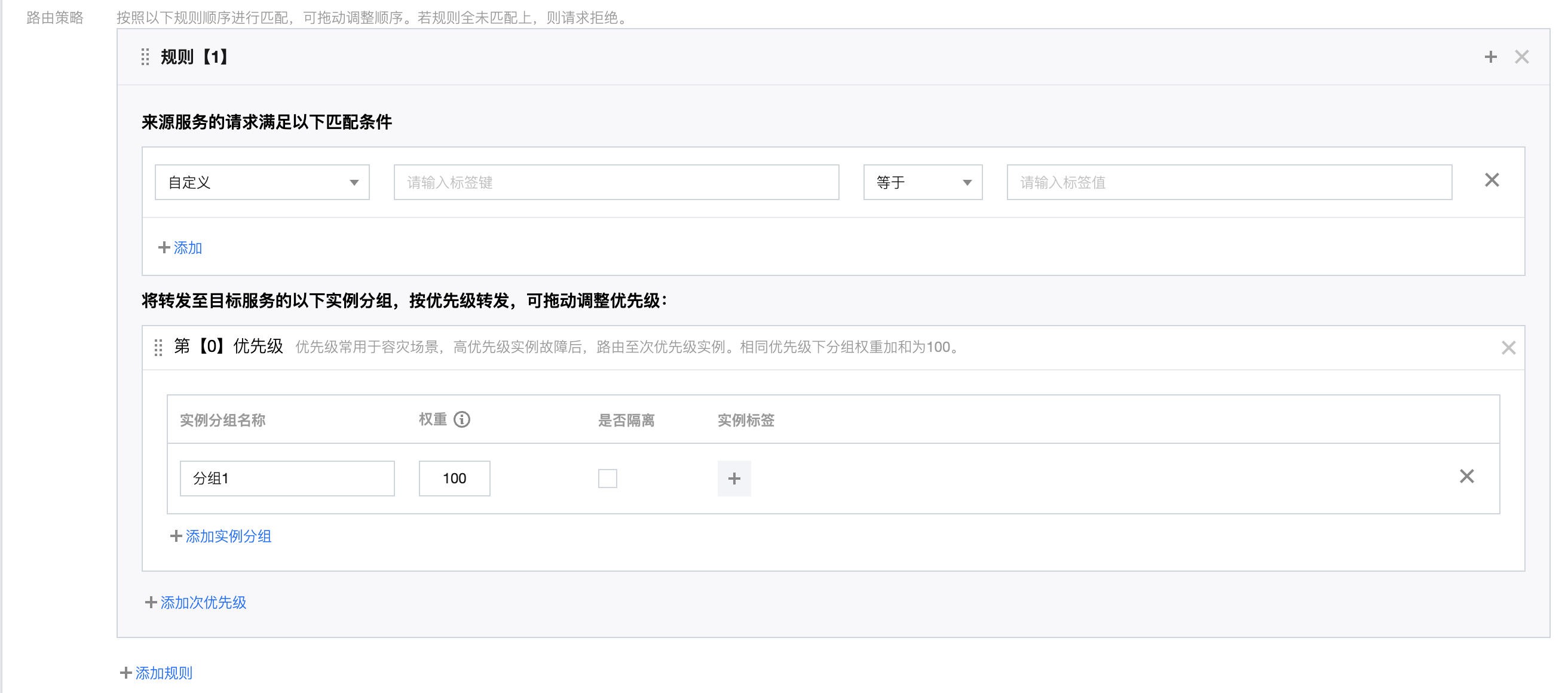This screenshot has height=693, width=1568.
Task: Open the 自定义 type dropdown
Action: [262, 183]
